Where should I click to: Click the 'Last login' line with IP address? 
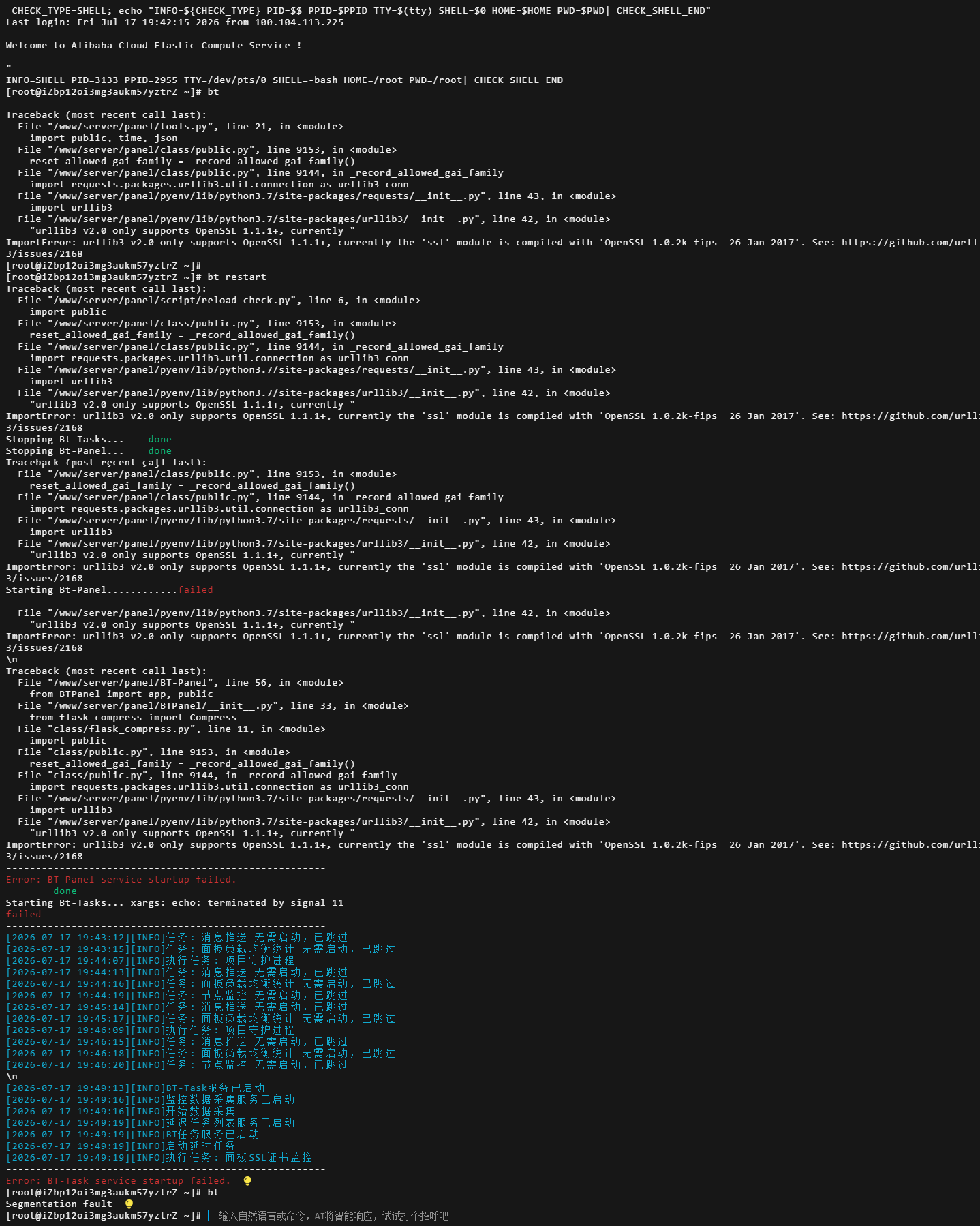175,22
